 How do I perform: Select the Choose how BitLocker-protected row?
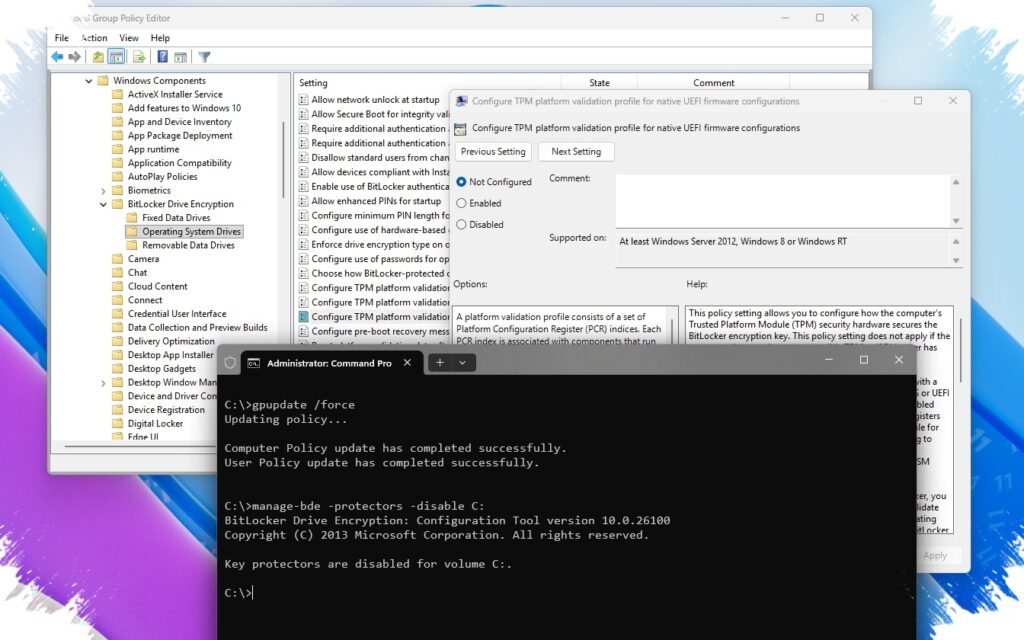click(x=375, y=274)
